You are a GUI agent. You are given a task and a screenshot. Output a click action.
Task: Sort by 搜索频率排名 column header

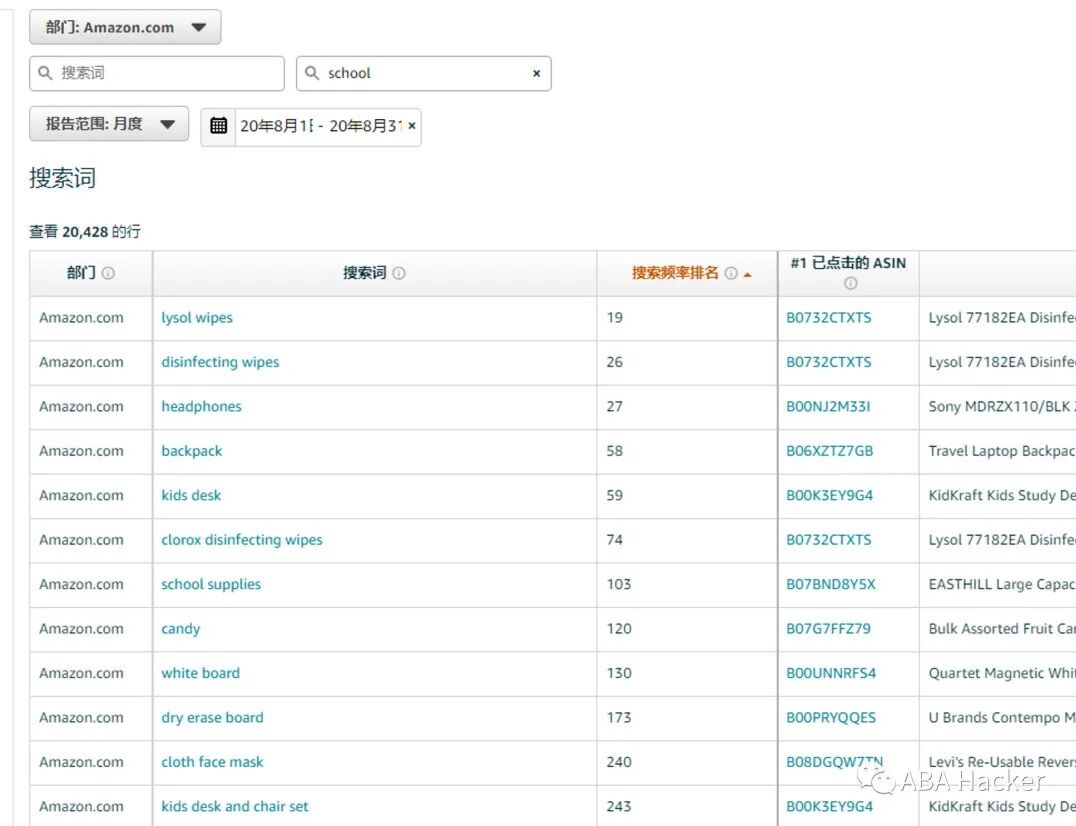[x=675, y=273]
